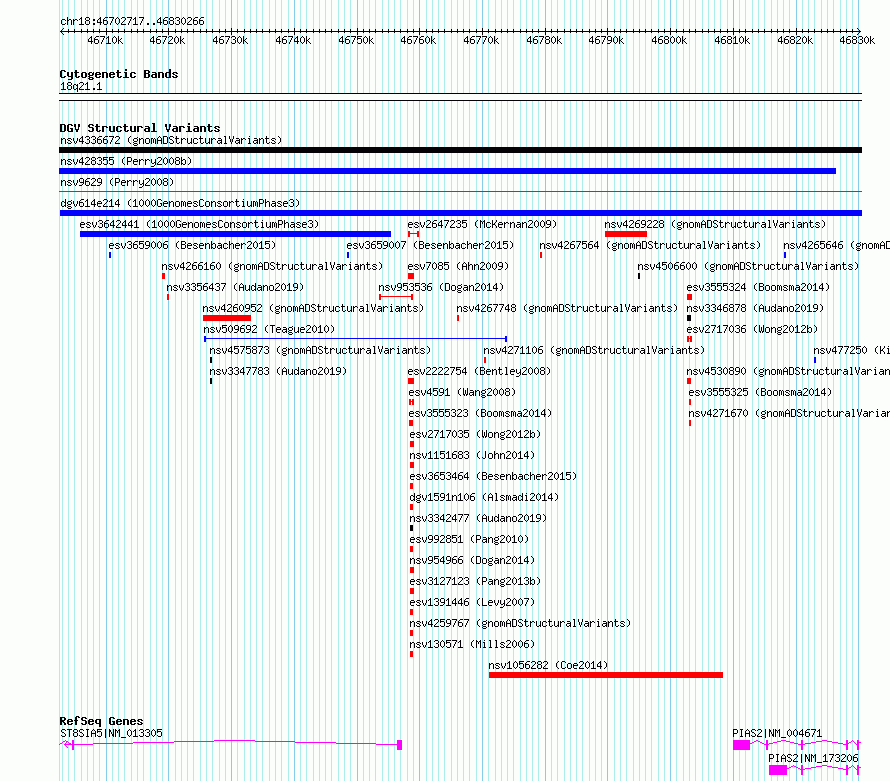Click nsv4266160 (gnomADStructuralVariants) label
The image size is (890, 781).
click(x=272, y=266)
